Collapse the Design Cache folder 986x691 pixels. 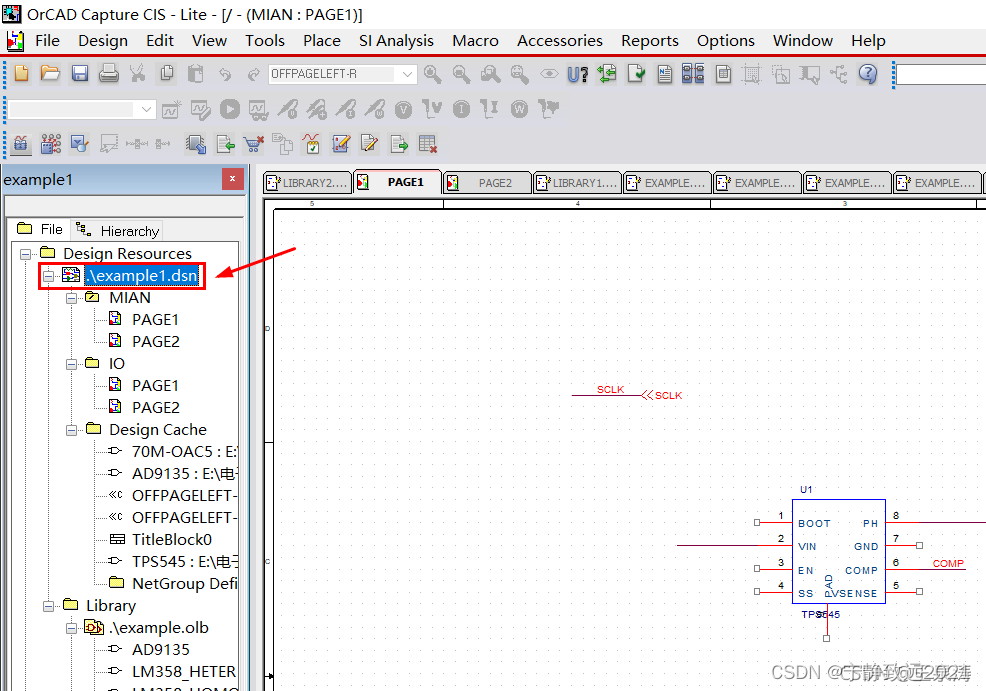coord(72,430)
